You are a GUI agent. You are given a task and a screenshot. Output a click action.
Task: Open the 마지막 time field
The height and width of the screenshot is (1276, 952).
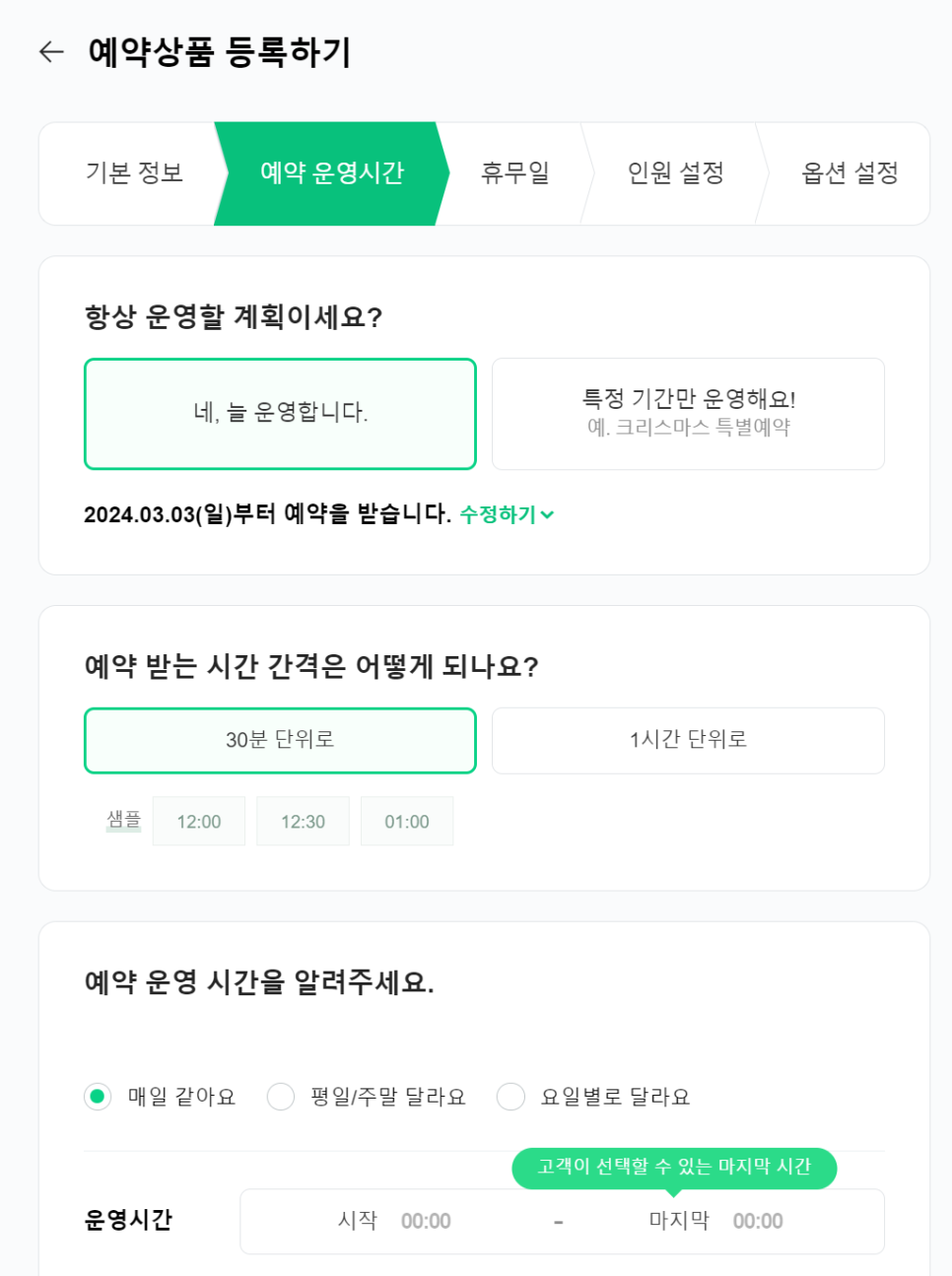(757, 1222)
